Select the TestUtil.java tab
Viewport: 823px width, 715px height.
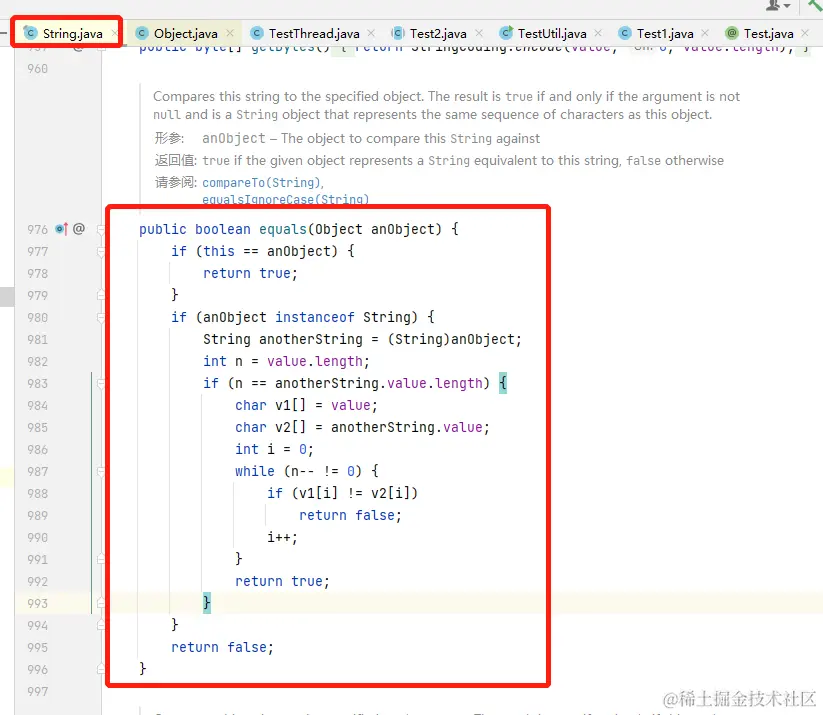click(552, 34)
